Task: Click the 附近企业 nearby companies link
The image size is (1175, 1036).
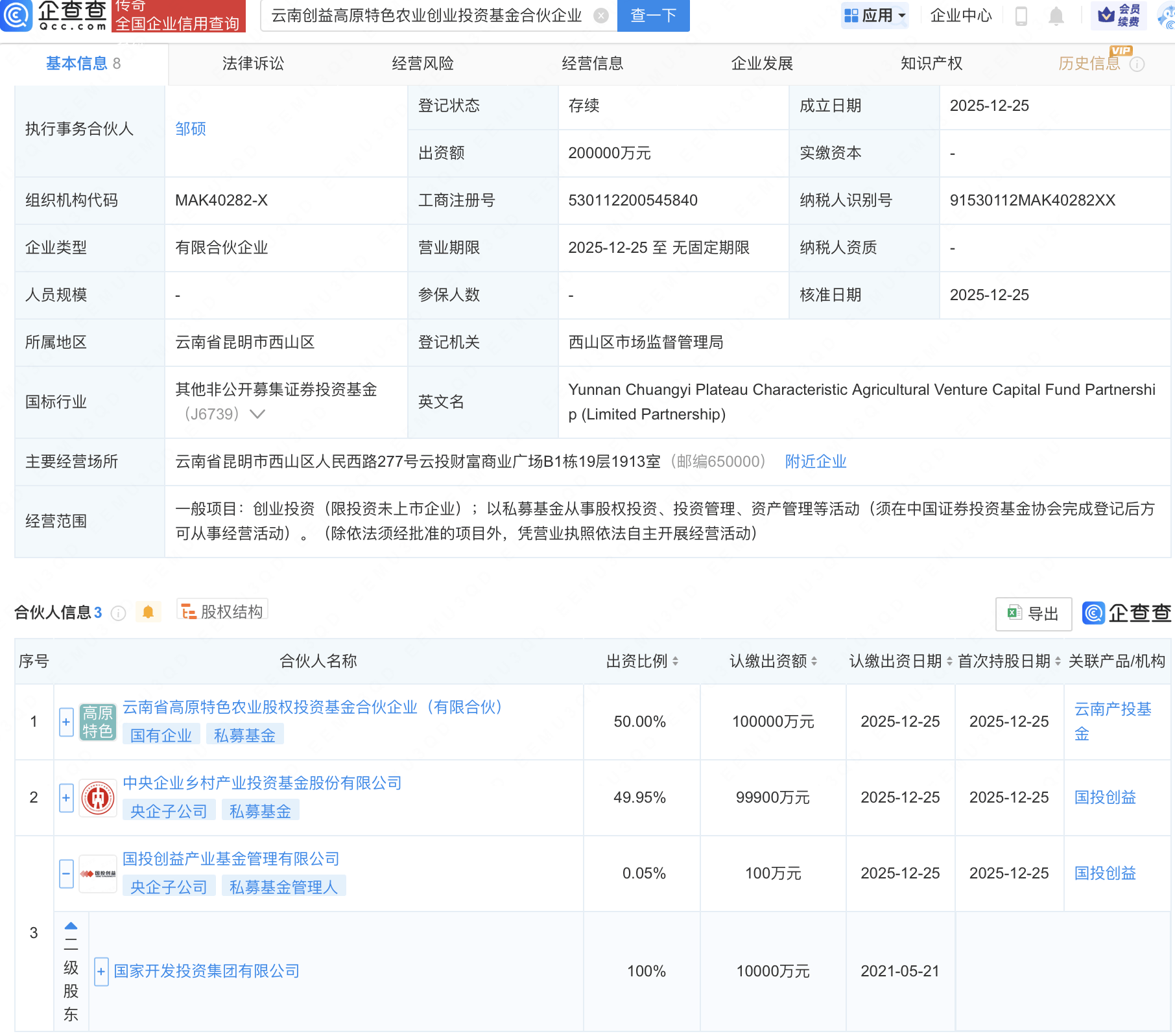Action: [x=815, y=462]
